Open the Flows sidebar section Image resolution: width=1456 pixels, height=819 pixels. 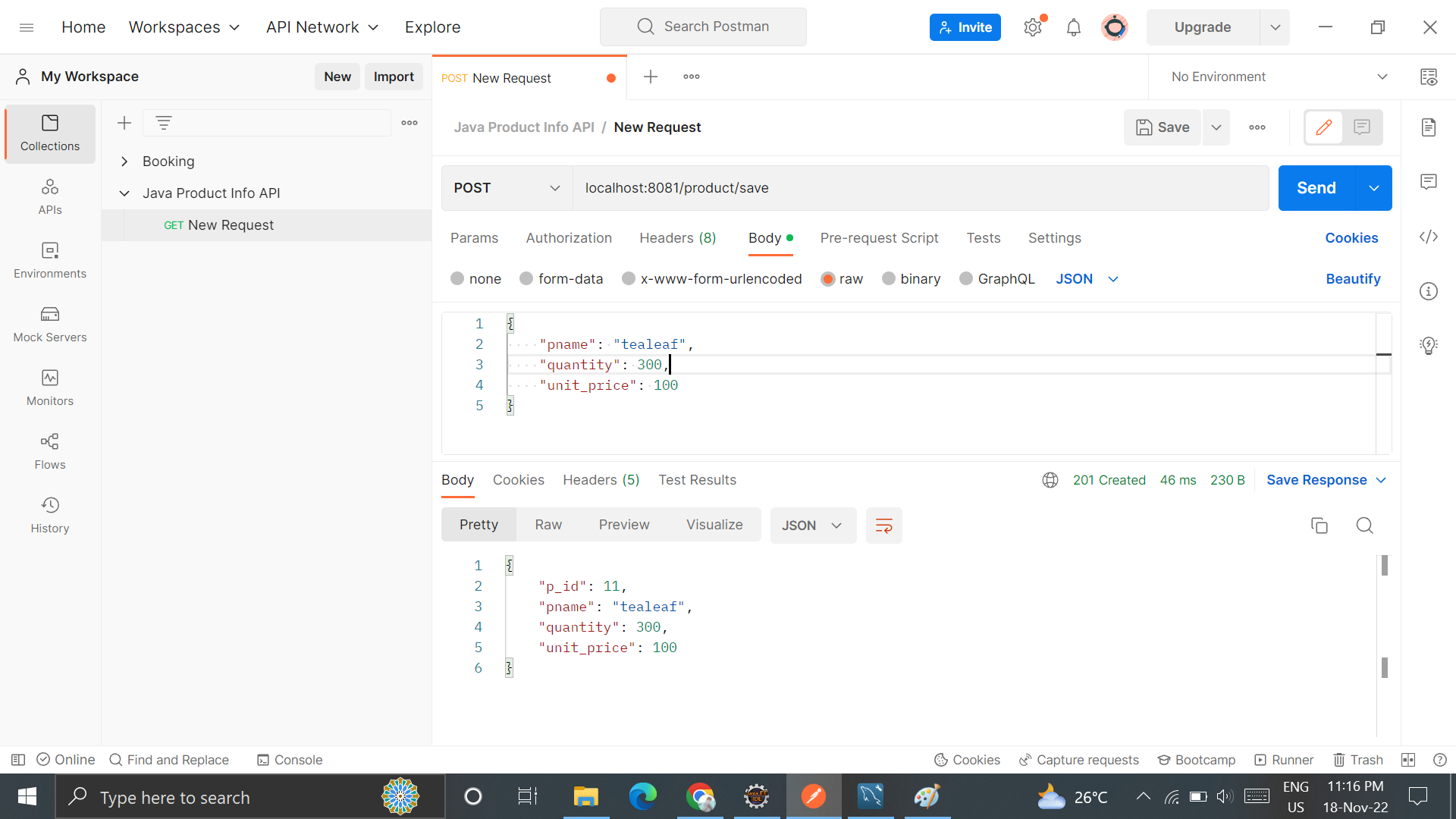49,450
